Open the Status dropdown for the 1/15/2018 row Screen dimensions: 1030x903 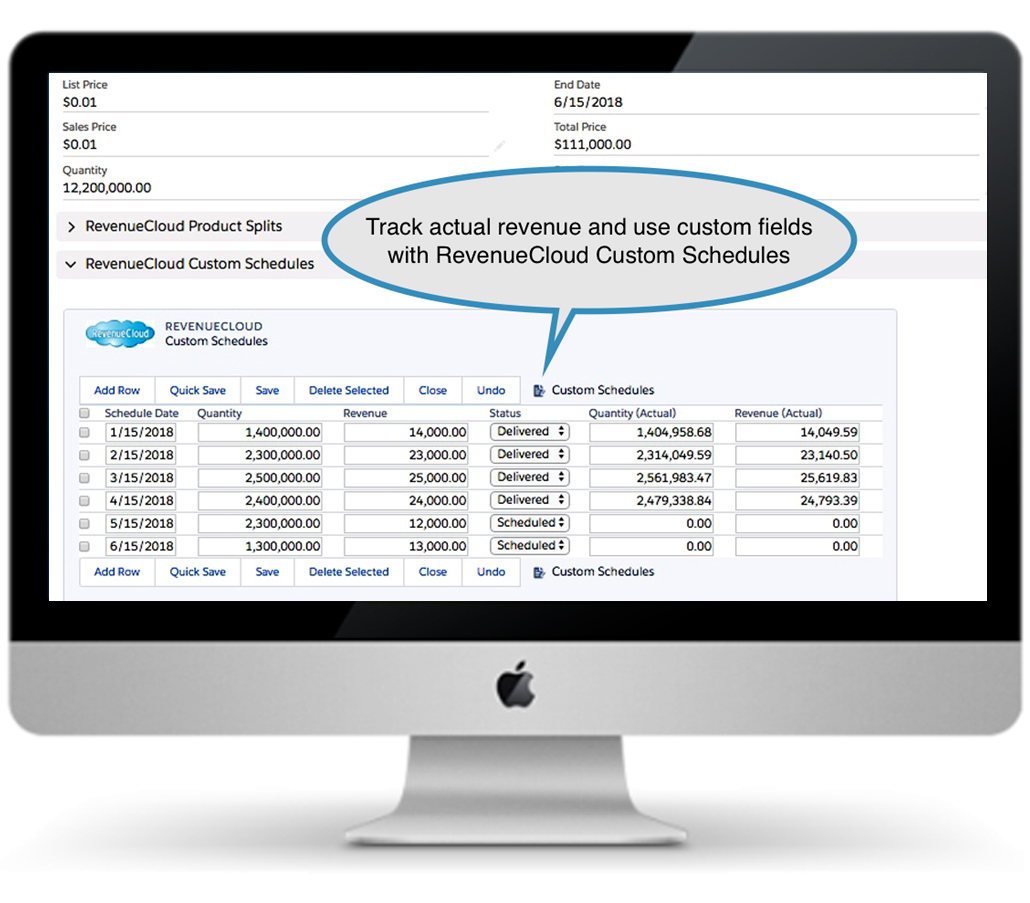coord(529,431)
